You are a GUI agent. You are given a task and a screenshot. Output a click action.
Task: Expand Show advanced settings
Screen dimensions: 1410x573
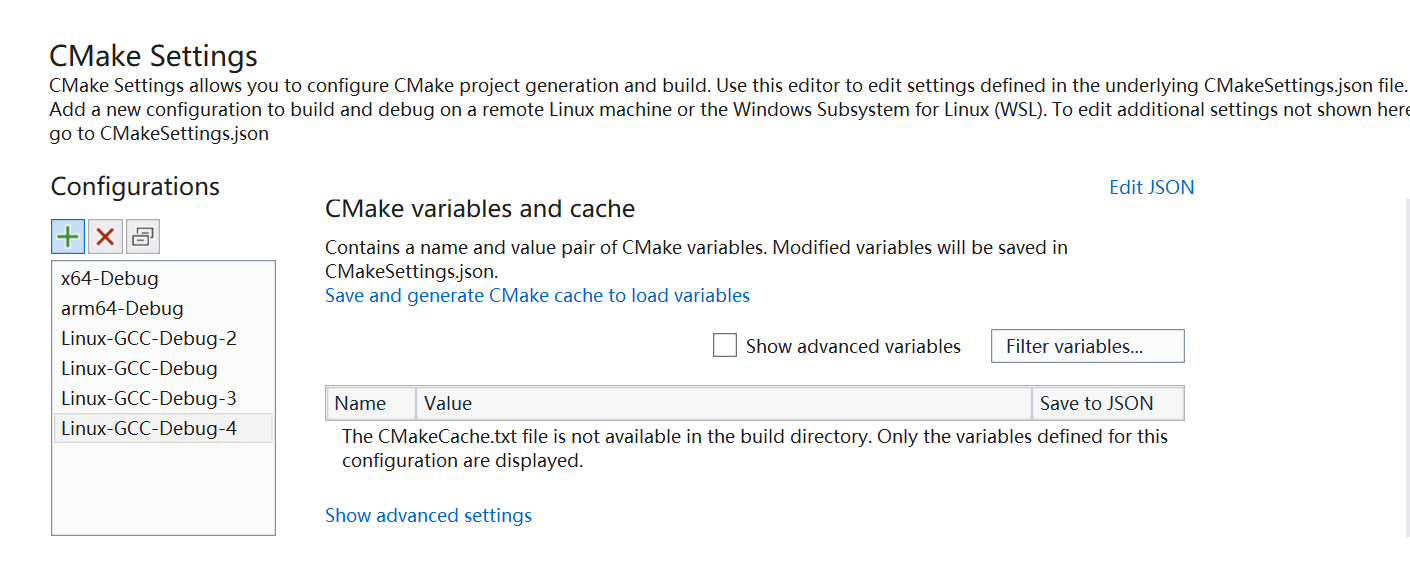pyautogui.click(x=428, y=515)
